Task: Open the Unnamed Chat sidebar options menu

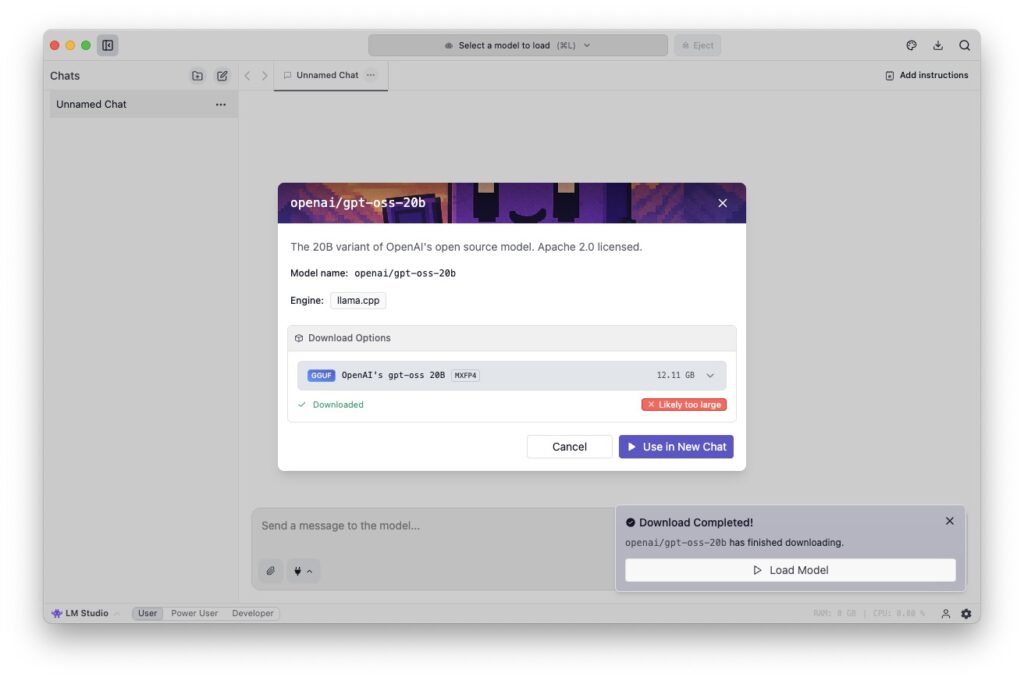Action: (221, 104)
